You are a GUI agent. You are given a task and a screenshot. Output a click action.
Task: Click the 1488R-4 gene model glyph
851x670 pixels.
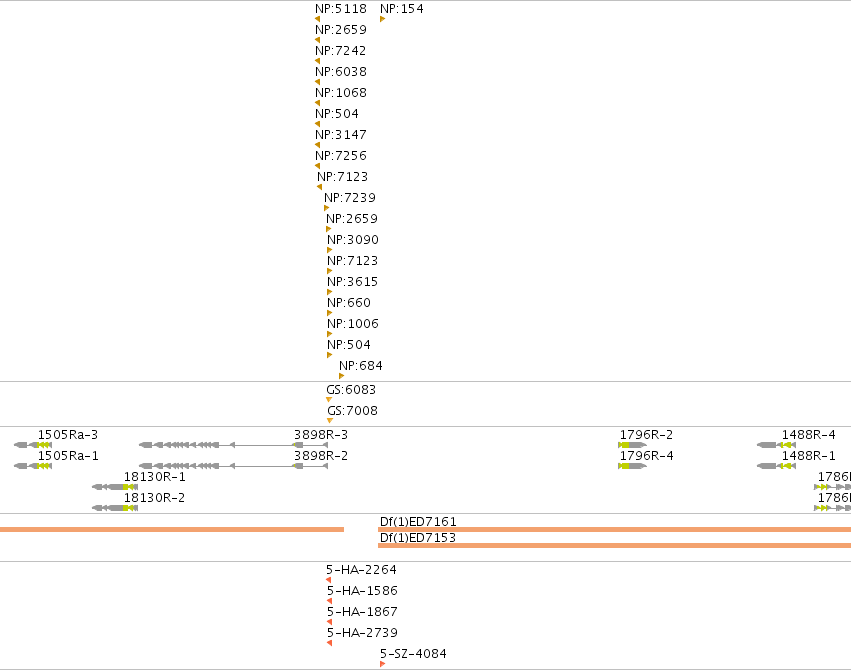coord(777,445)
